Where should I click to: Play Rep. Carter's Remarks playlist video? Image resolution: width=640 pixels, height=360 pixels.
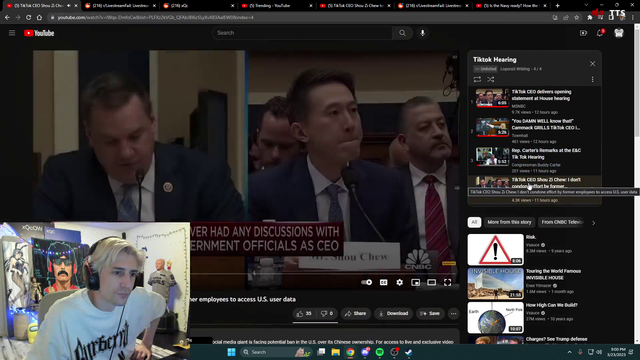click(493, 157)
